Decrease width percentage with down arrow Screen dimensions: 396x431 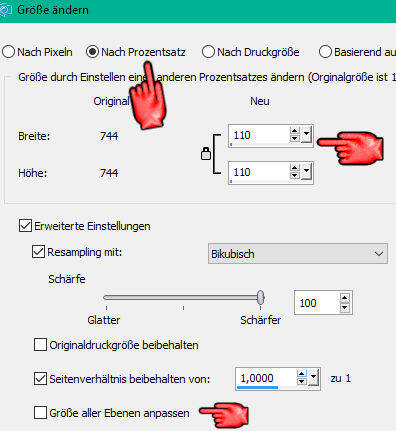pos(294,138)
